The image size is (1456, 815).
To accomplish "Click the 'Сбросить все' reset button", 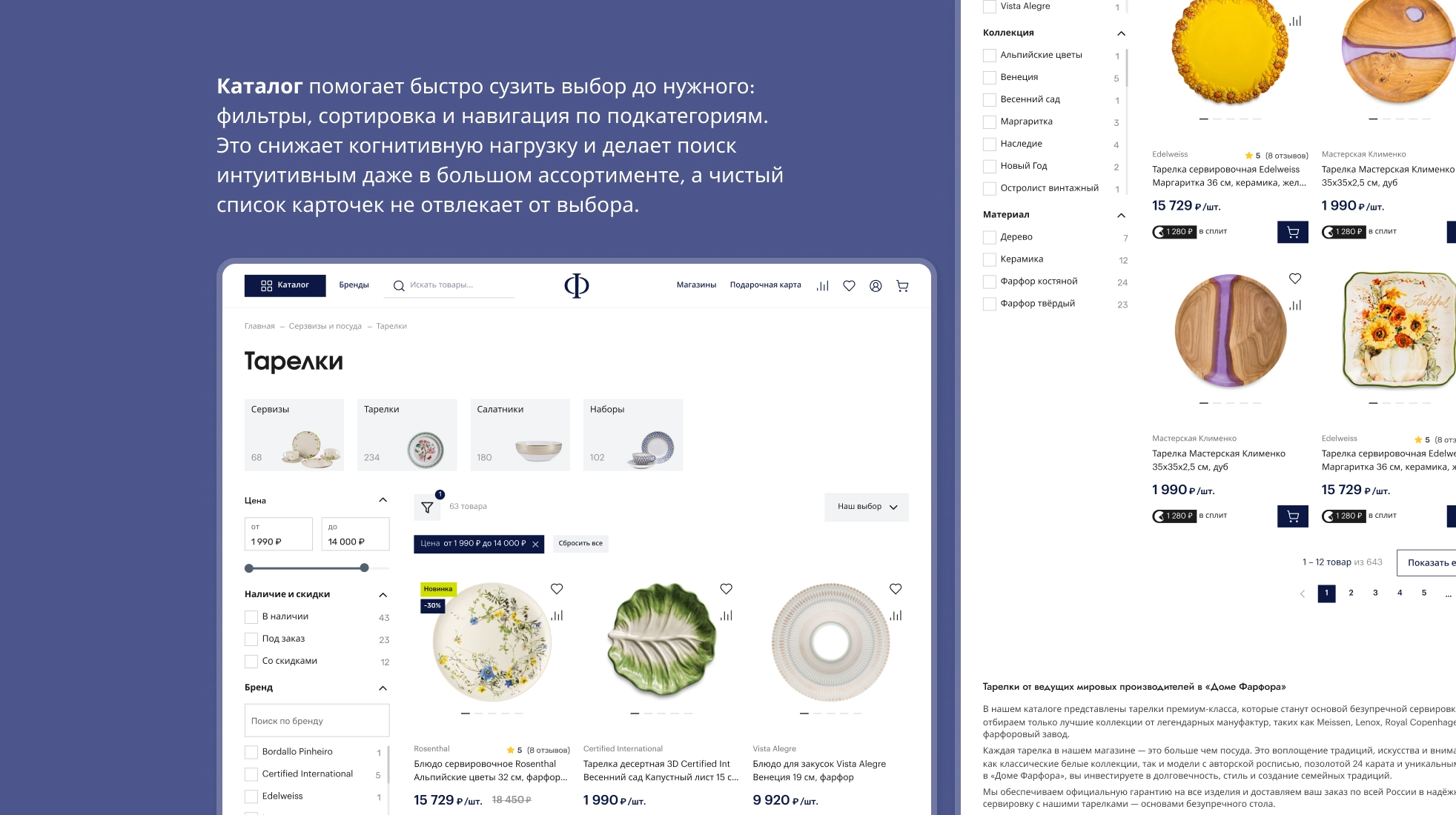I will coord(580,544).
